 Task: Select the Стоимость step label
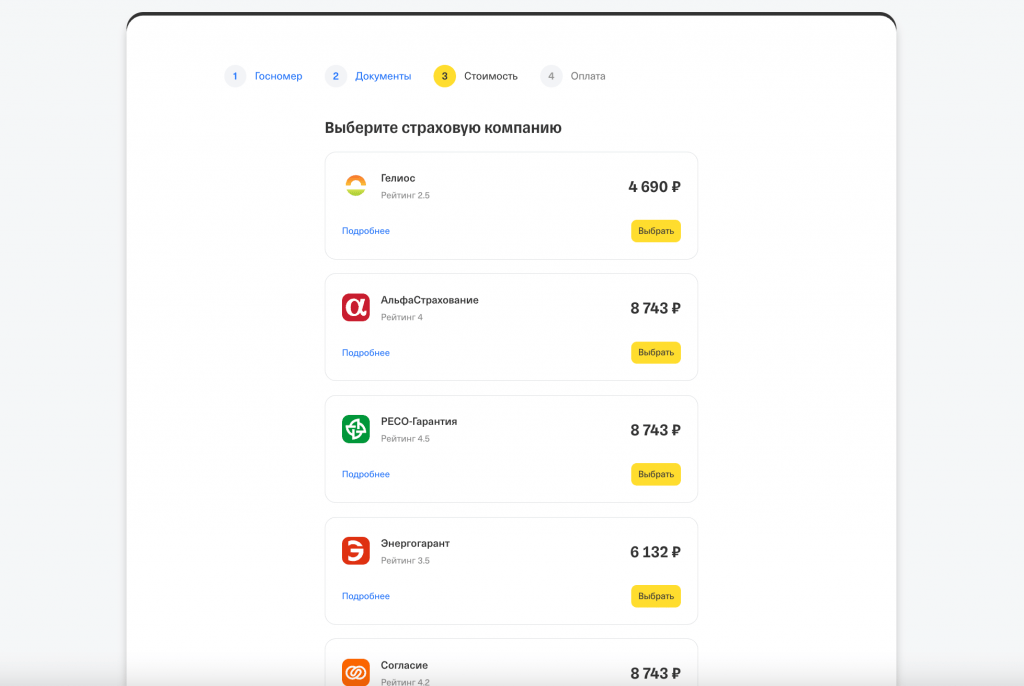(x=491, y=76)
